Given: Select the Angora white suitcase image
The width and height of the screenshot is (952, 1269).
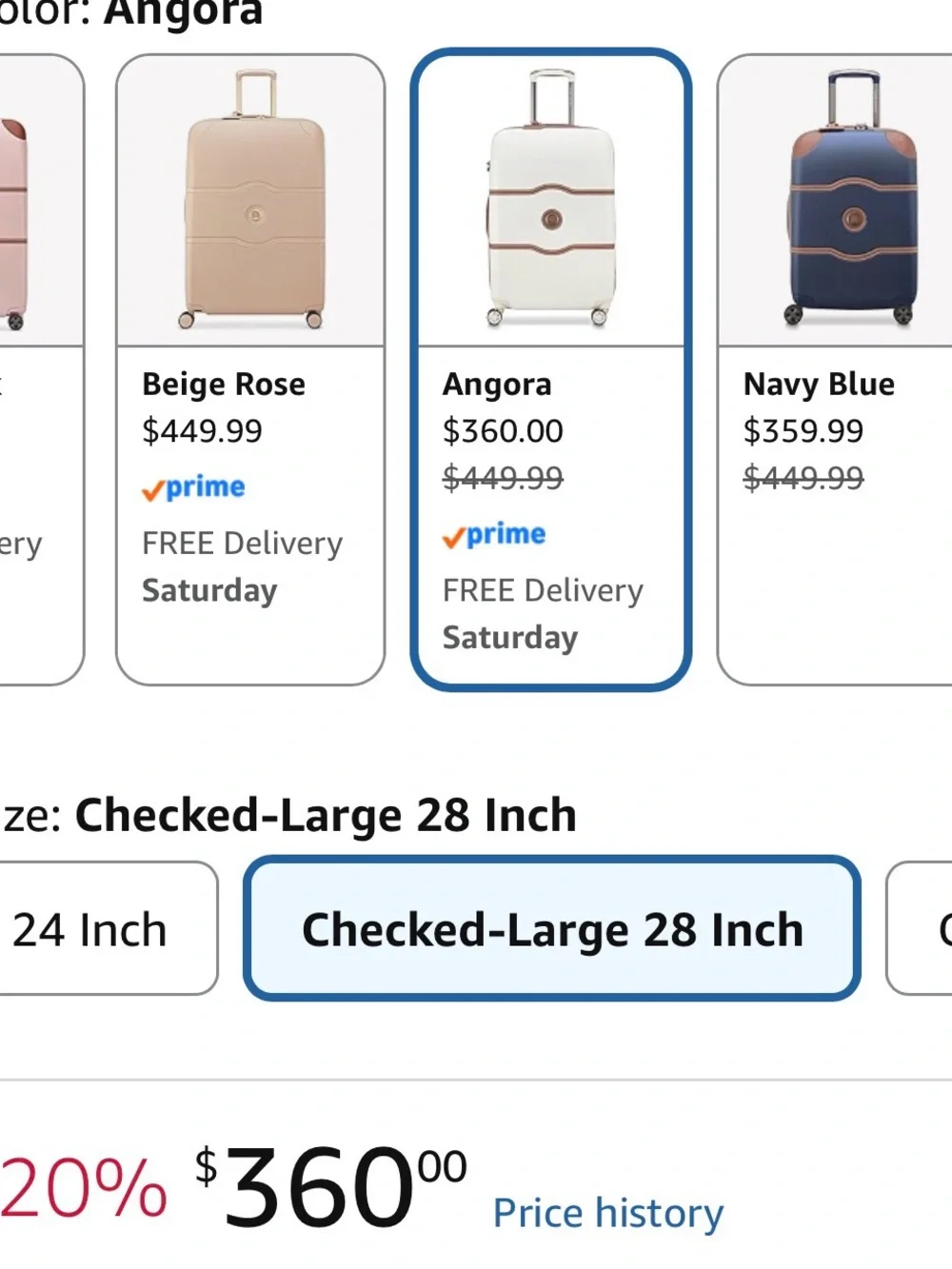Looking at the screenshot, I should 551,198.
